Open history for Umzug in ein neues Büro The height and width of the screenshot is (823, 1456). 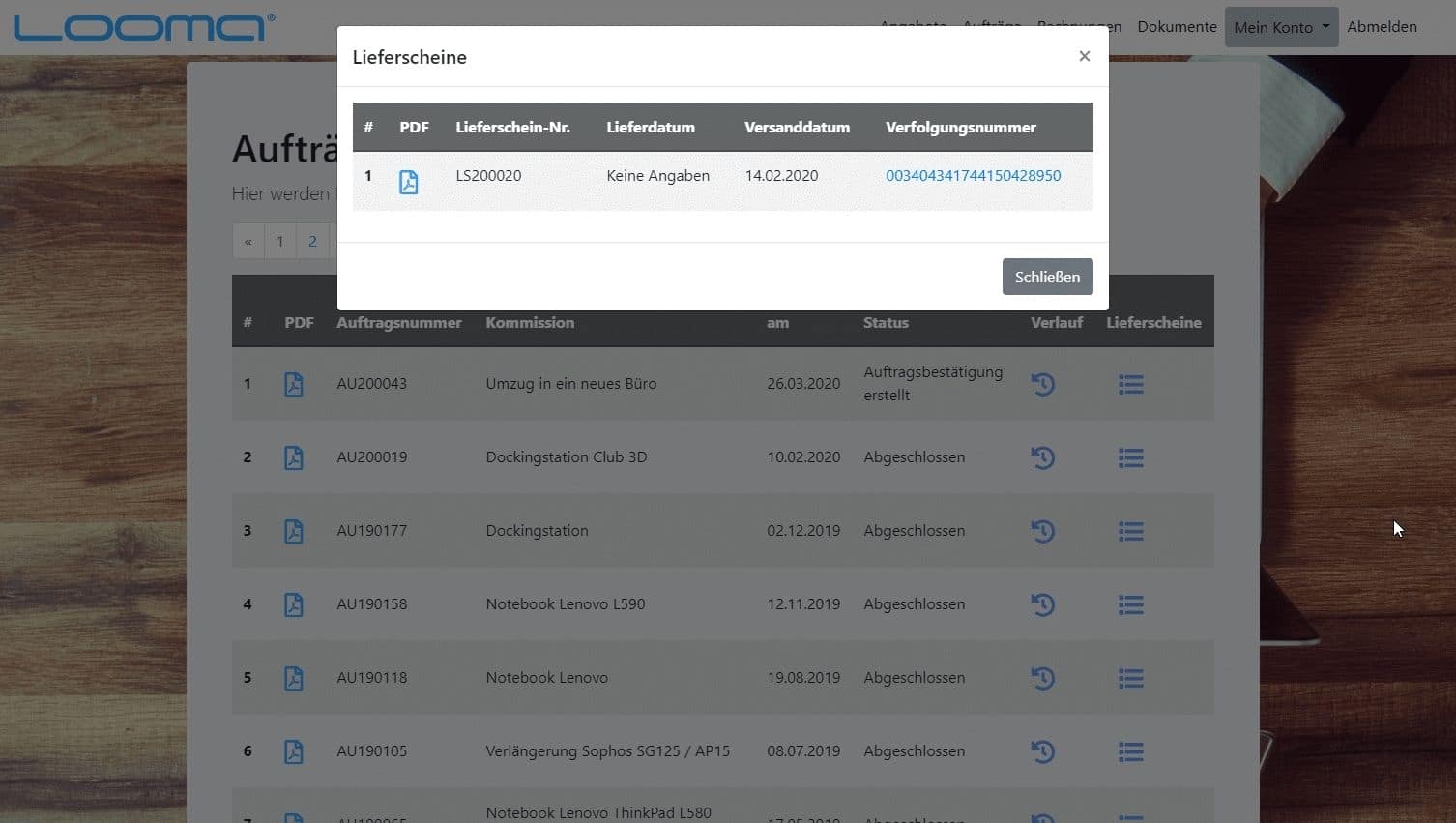point(1042,384)
